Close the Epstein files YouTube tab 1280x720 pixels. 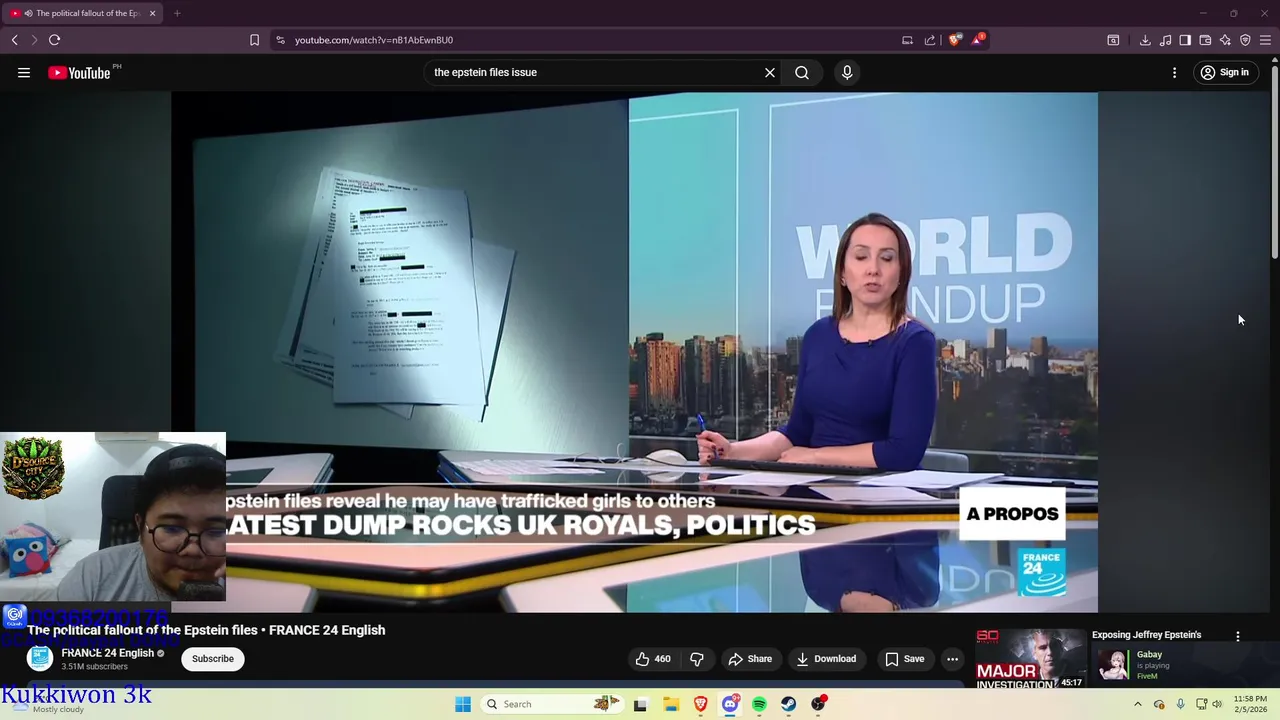pyautogui.click(x=152, y=13)
